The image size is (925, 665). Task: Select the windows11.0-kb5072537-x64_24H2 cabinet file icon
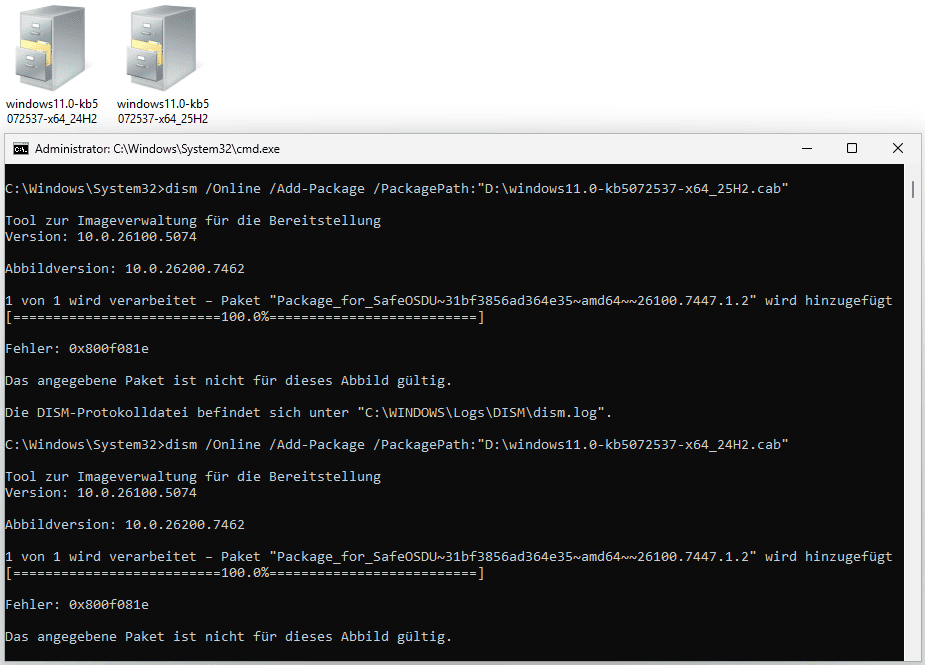pos(52,48)
